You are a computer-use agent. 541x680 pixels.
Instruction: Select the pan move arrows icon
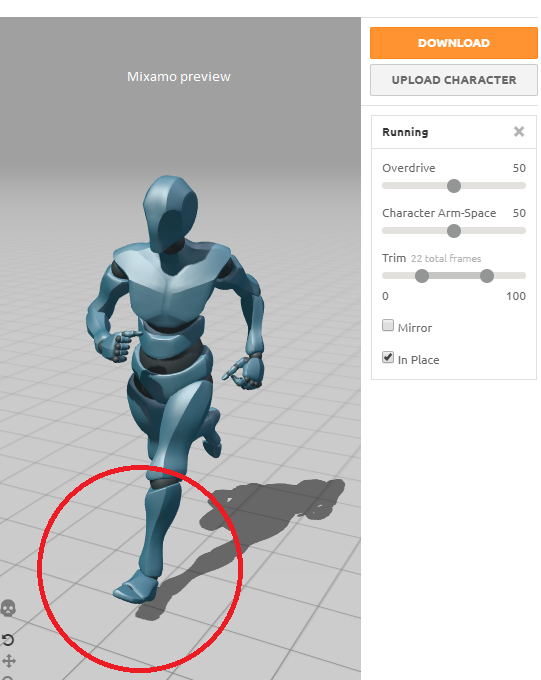pyautogui.click(x=9, y=661)
